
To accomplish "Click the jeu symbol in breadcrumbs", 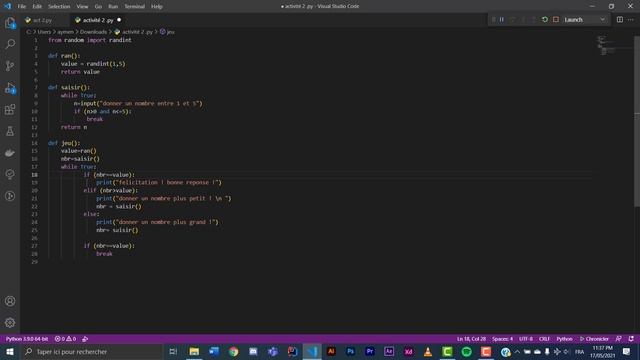I will pos(168,32).
